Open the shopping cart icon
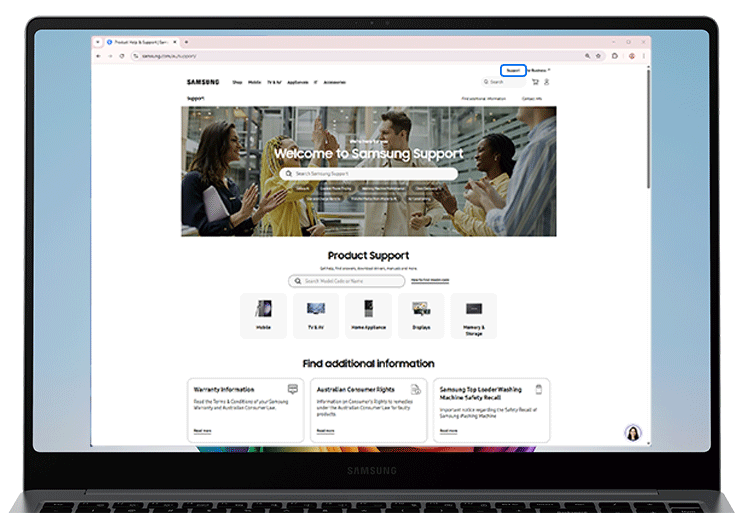Screen dimensions: 744x513 [536, 82]
